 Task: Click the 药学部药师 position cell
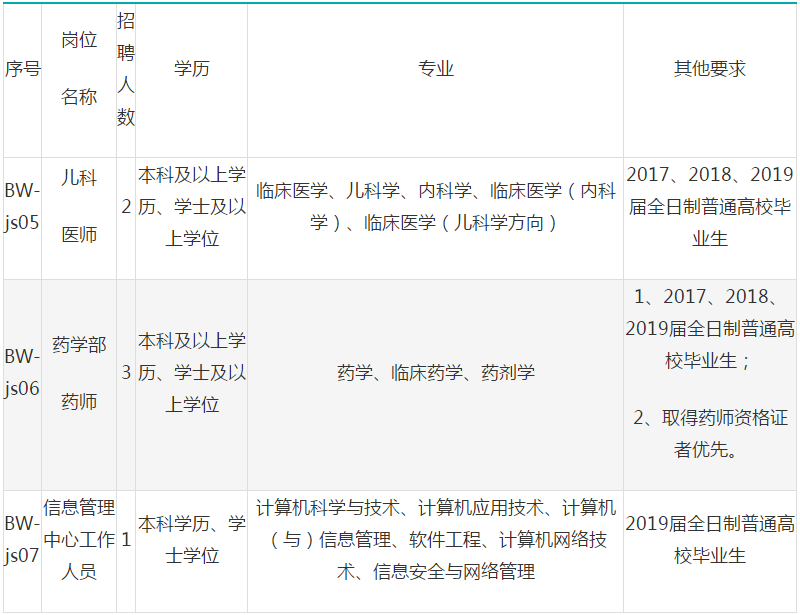click(79, 372)
